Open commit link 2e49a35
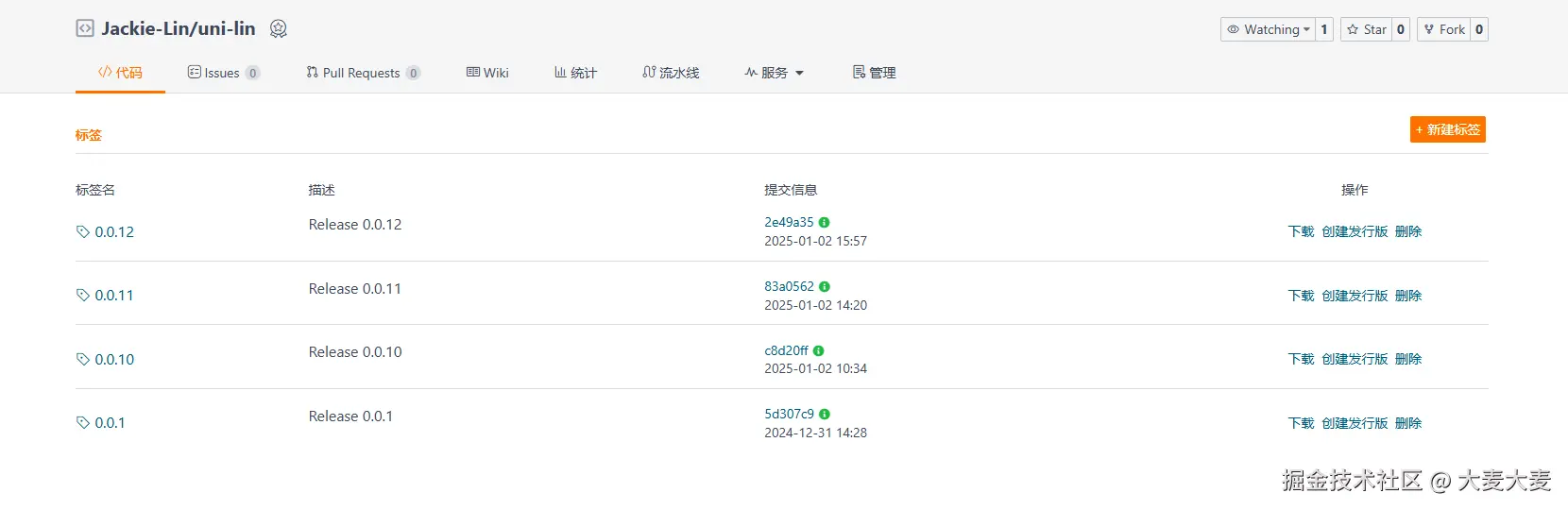Viewport: 1568px width, 510px height. (789, 223)
